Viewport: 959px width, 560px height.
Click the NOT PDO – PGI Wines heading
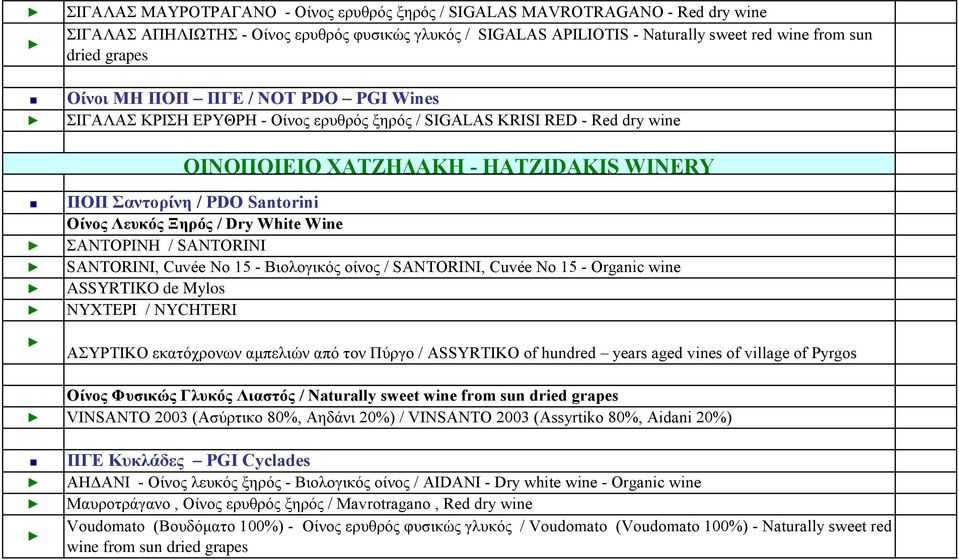253,98
